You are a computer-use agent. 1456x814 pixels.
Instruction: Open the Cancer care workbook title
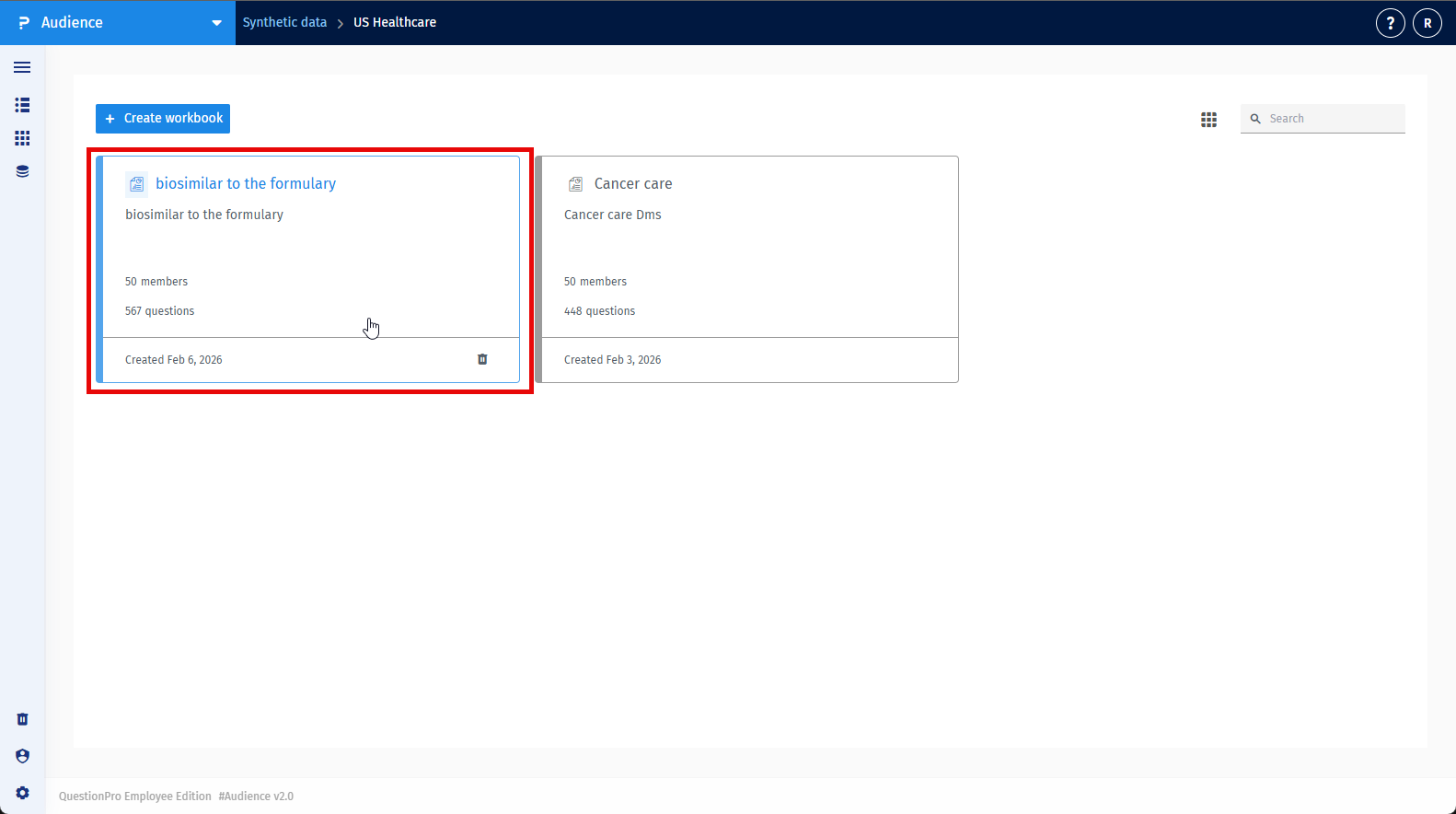tap(633, 183)
